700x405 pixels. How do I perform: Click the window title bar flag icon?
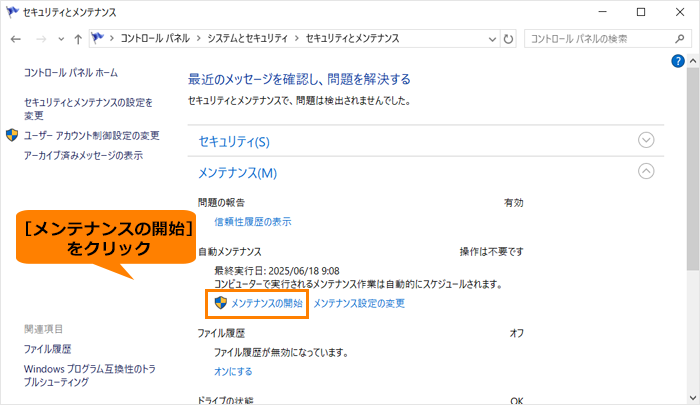(x=12, y=12)
